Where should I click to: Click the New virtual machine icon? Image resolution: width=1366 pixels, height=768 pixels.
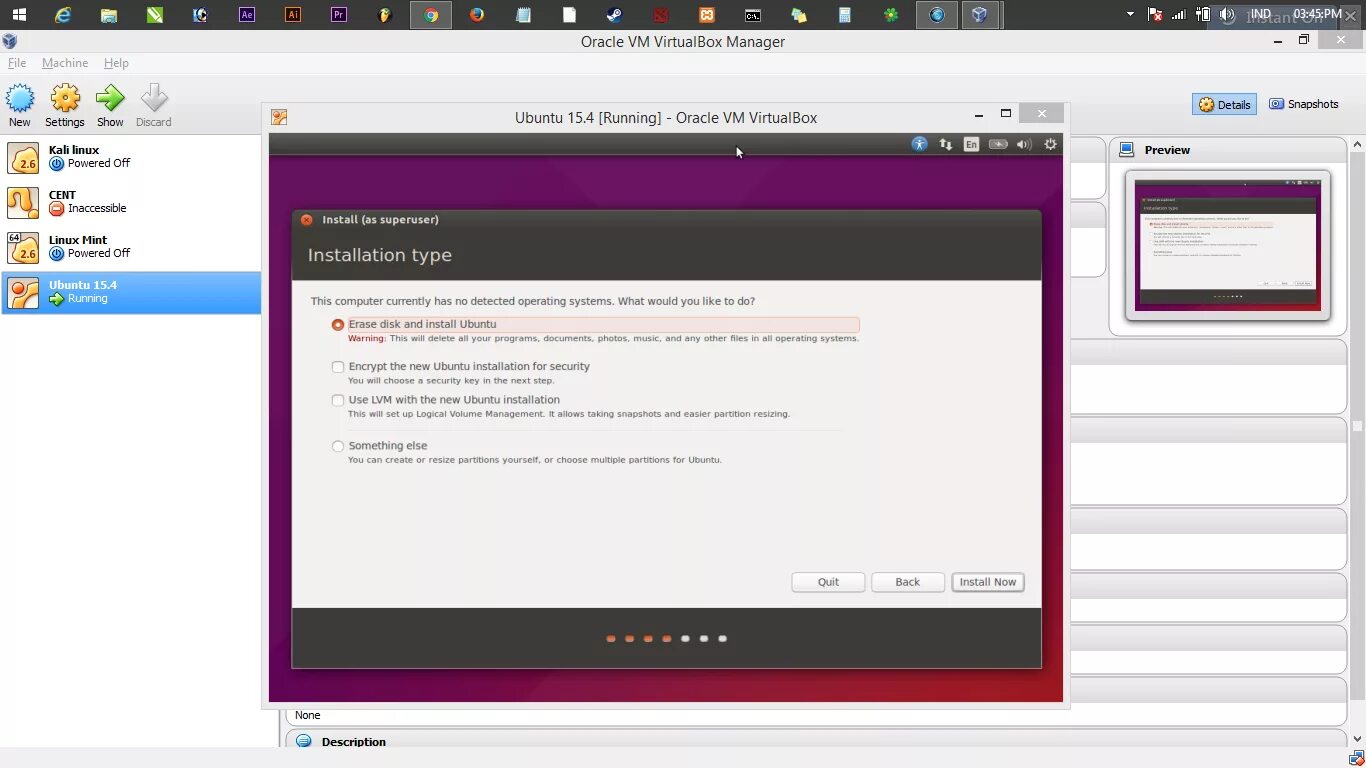point(20,99)
